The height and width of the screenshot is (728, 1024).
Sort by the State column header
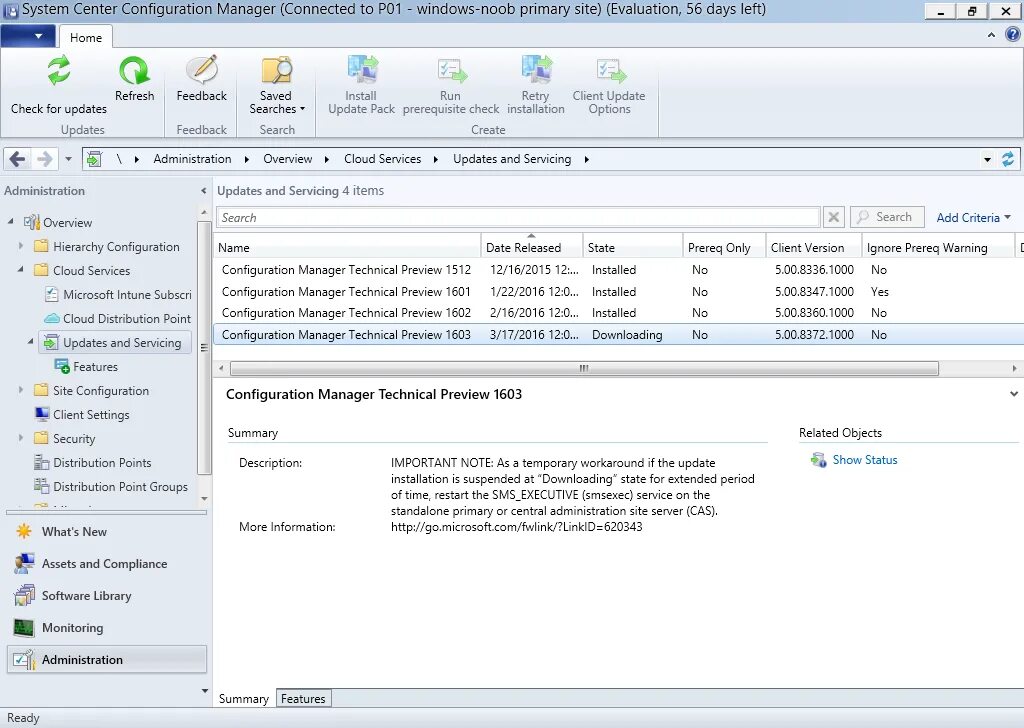pos(633,247)
